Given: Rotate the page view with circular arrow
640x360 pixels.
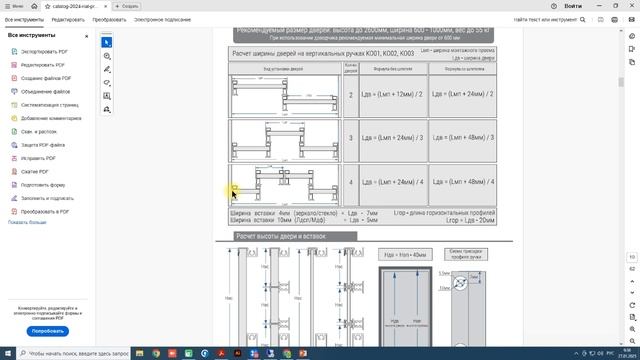Looking at the screenshot, I should 632,305.
